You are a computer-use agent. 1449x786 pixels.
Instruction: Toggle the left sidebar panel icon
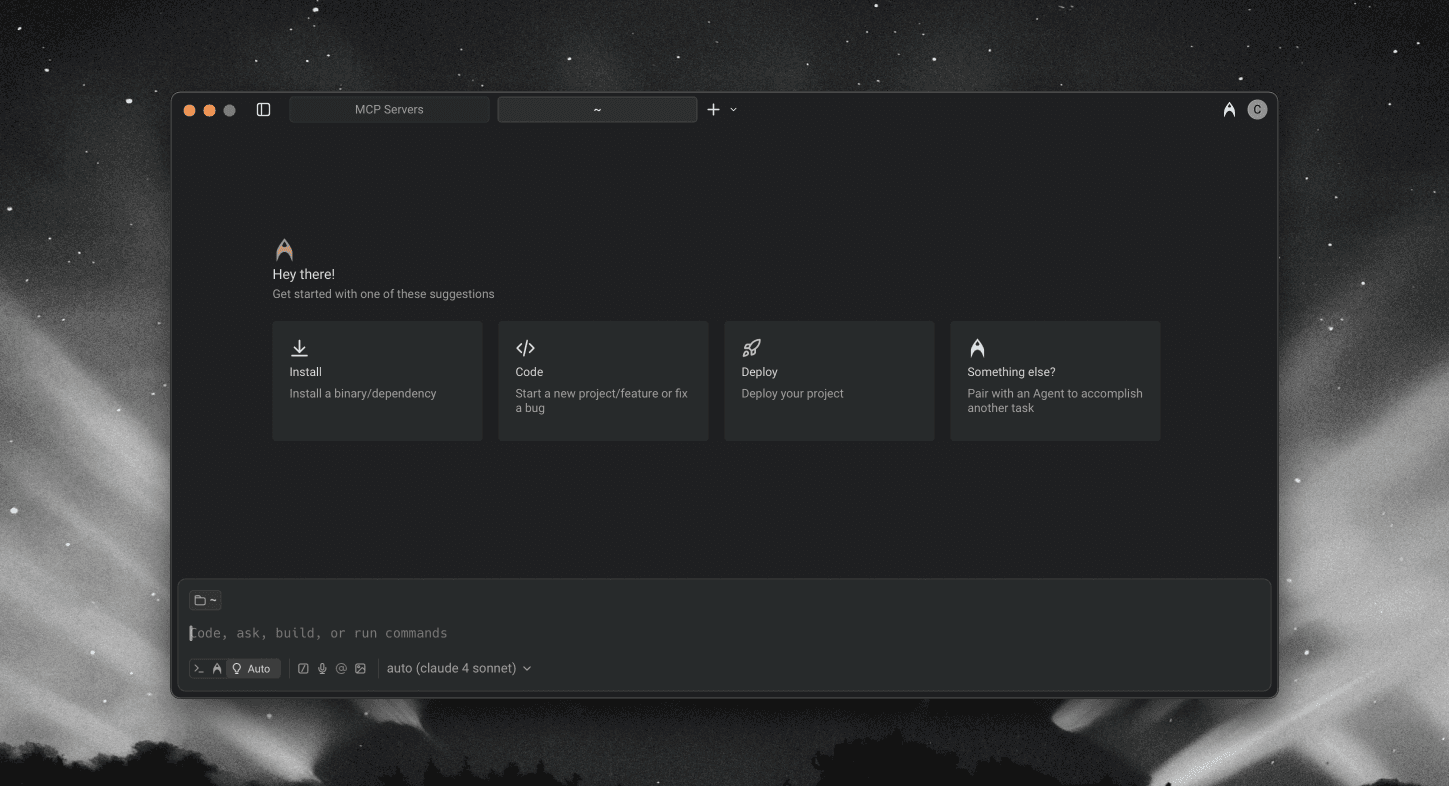coord(264,110)
